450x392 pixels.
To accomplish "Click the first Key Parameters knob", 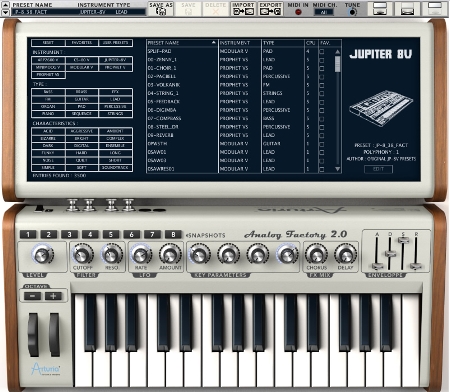I will [199, 255].
